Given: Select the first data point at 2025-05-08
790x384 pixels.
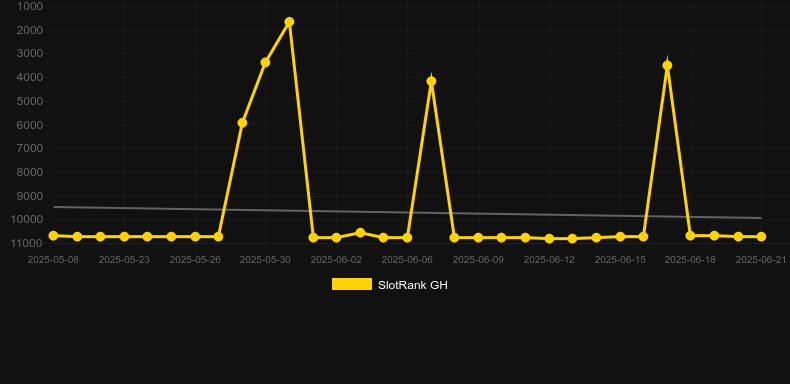Looking at the screenshot, I should click(x=53, y=236).
